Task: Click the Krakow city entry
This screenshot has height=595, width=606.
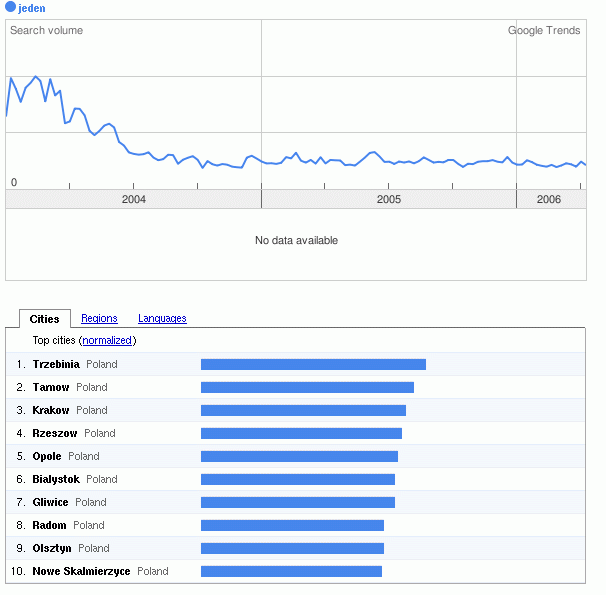Action: (x=51, y=410)
